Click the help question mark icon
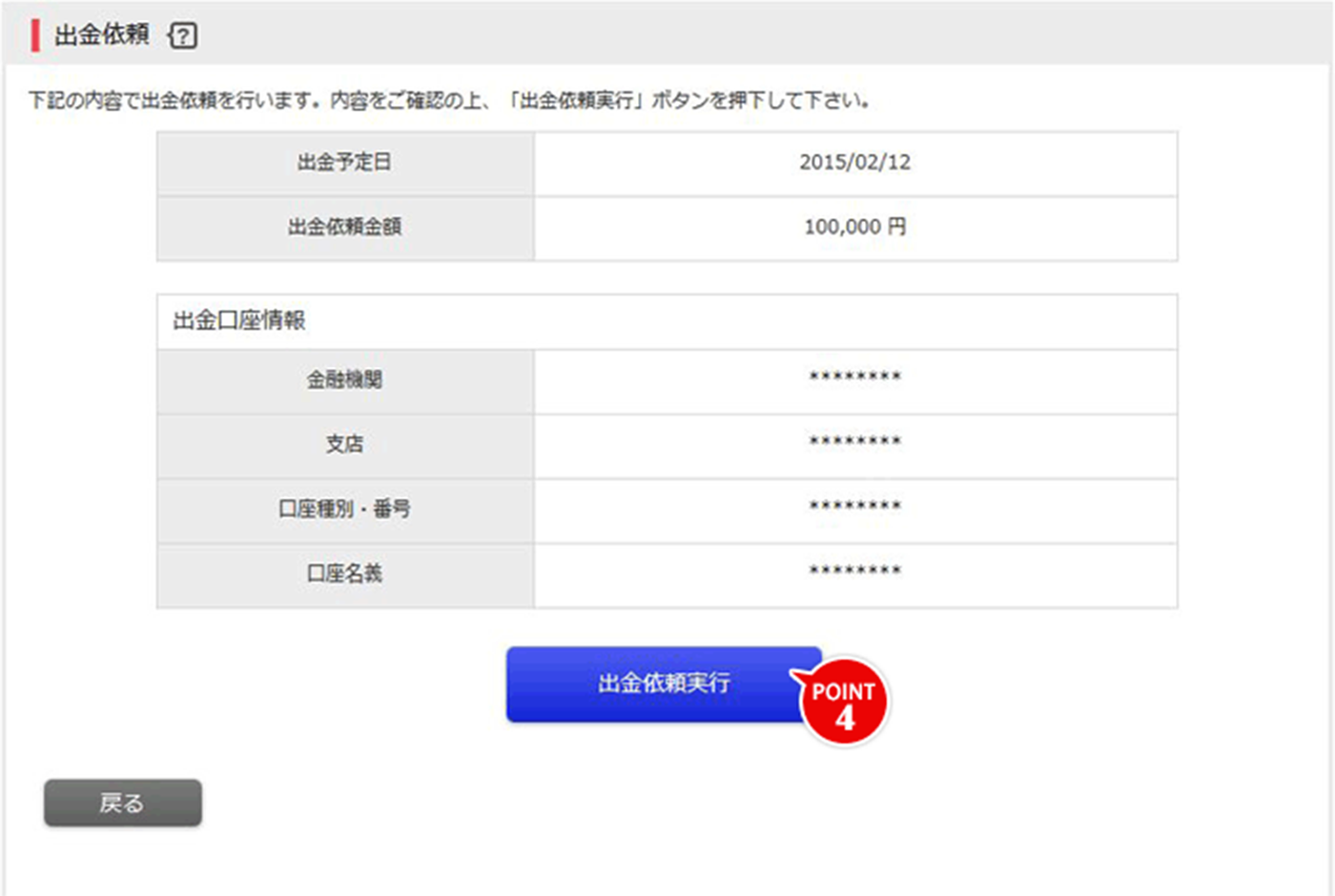 [x=183, y=36]
